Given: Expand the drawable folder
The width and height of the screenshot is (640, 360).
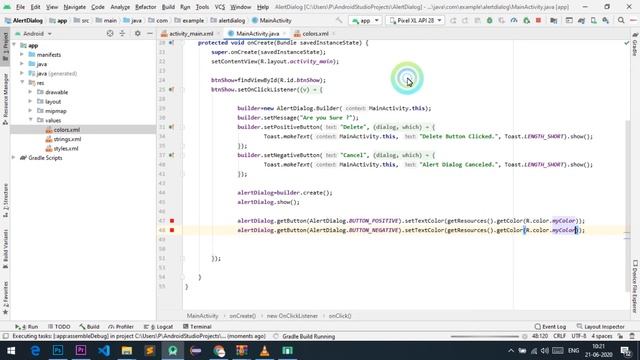Looking at the screenshot, I should [30, 92].
